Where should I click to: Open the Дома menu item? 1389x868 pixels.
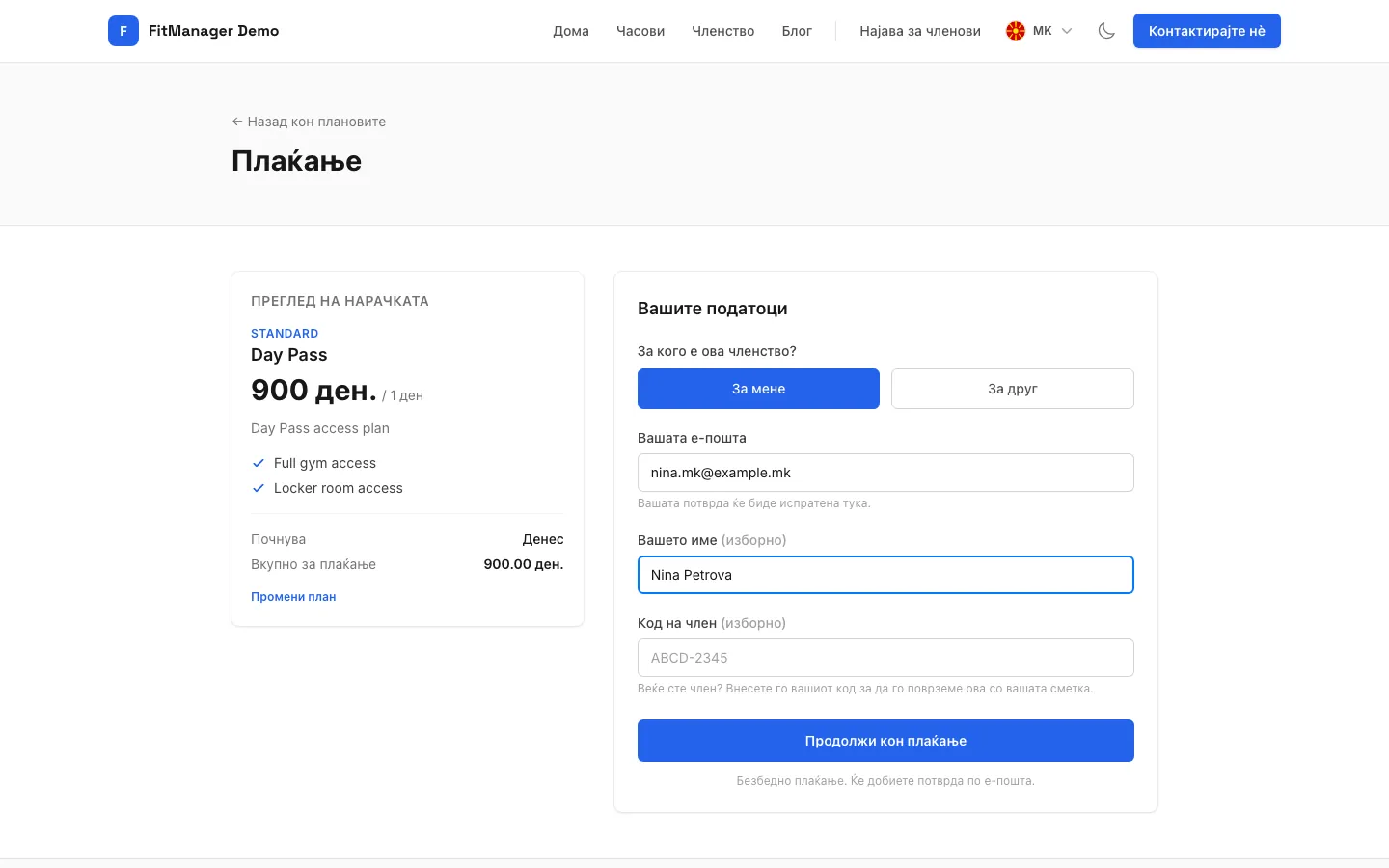pos(571,31)
